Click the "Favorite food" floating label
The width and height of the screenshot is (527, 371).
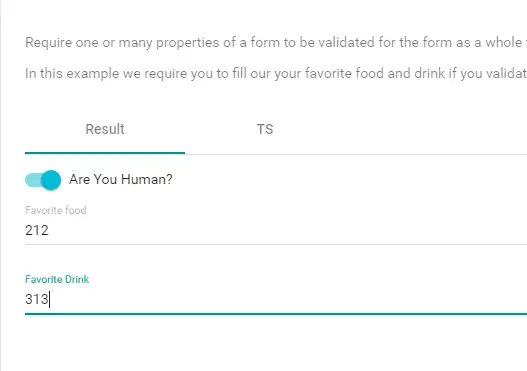[x=56, y=210]
